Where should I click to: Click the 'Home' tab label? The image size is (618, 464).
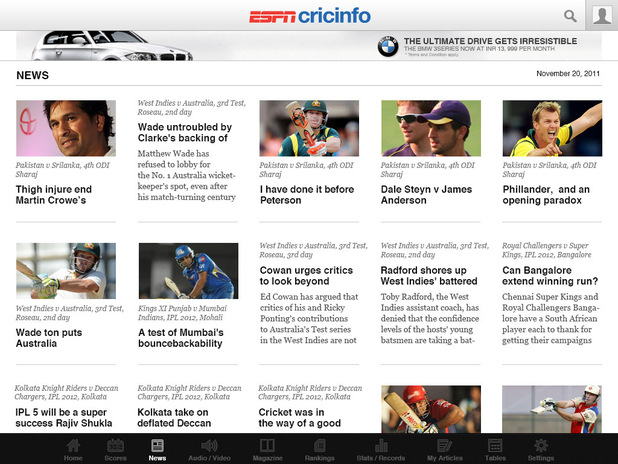[73, 458]
